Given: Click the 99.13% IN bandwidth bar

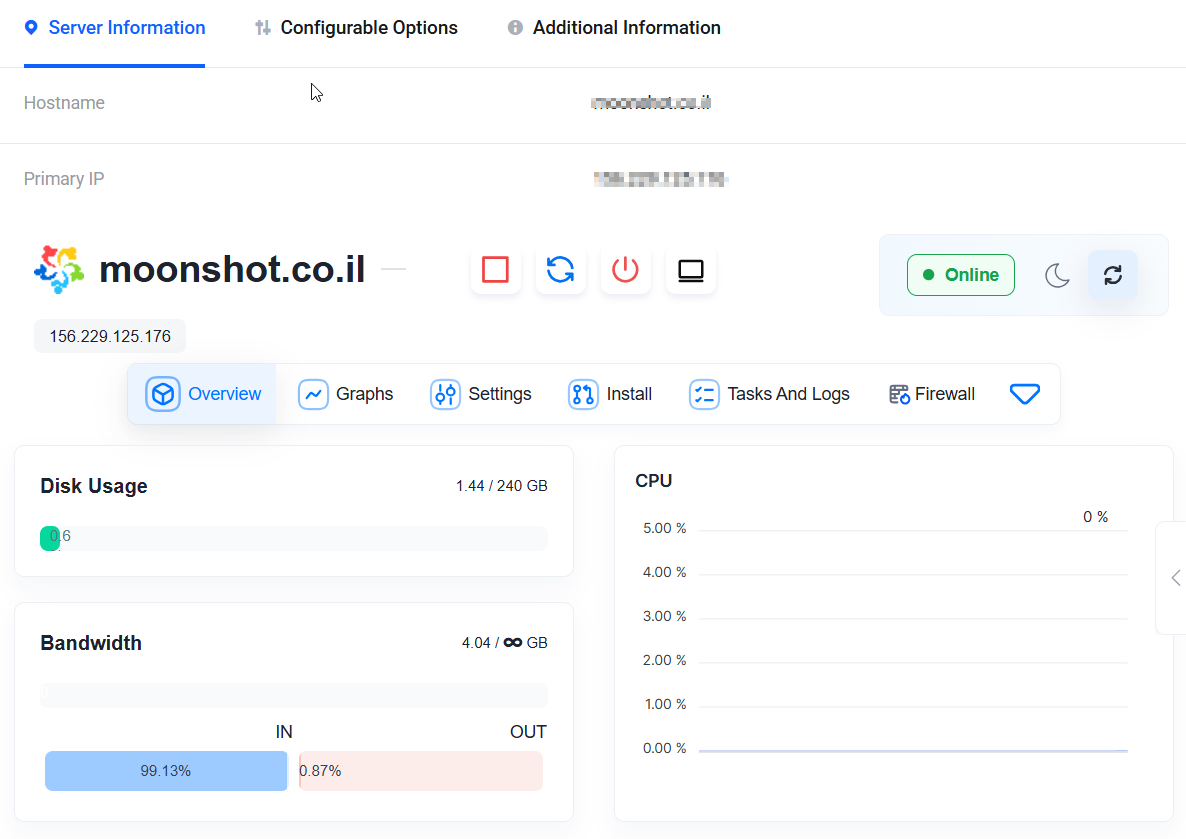Looking at the screenshot, I should (x=166, y=771).
